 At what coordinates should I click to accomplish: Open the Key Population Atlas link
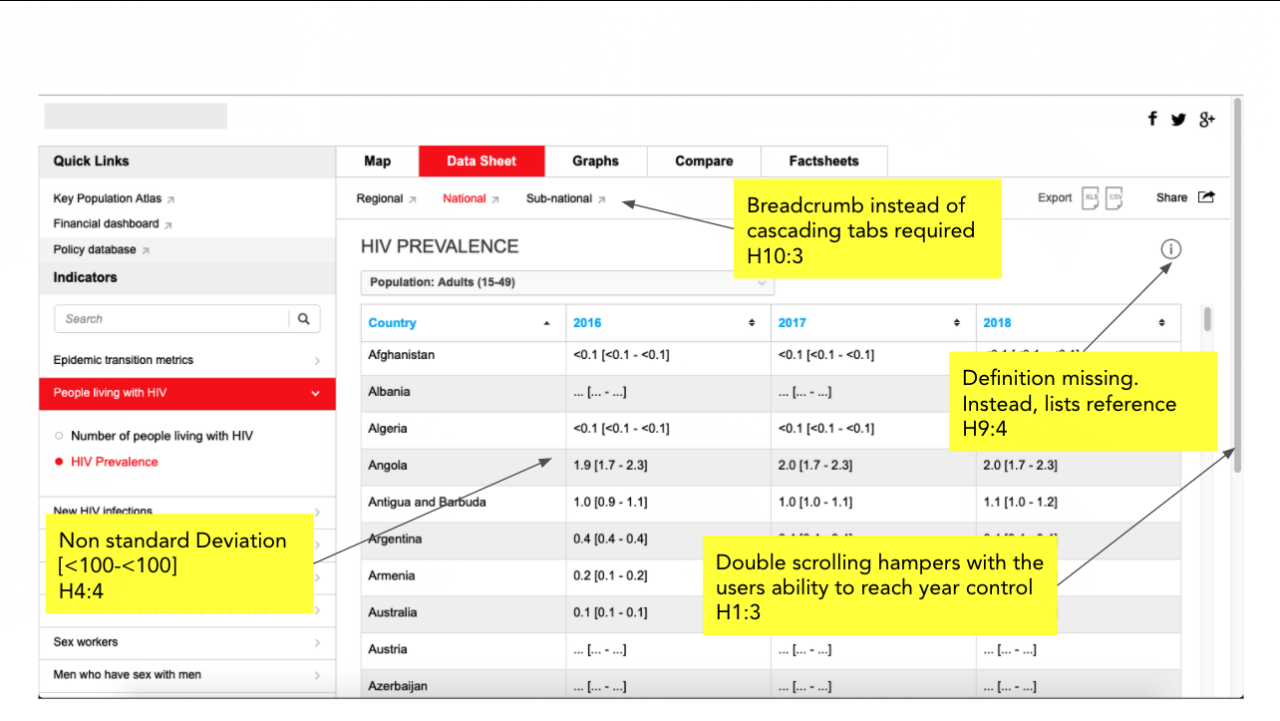click(107, 198)
